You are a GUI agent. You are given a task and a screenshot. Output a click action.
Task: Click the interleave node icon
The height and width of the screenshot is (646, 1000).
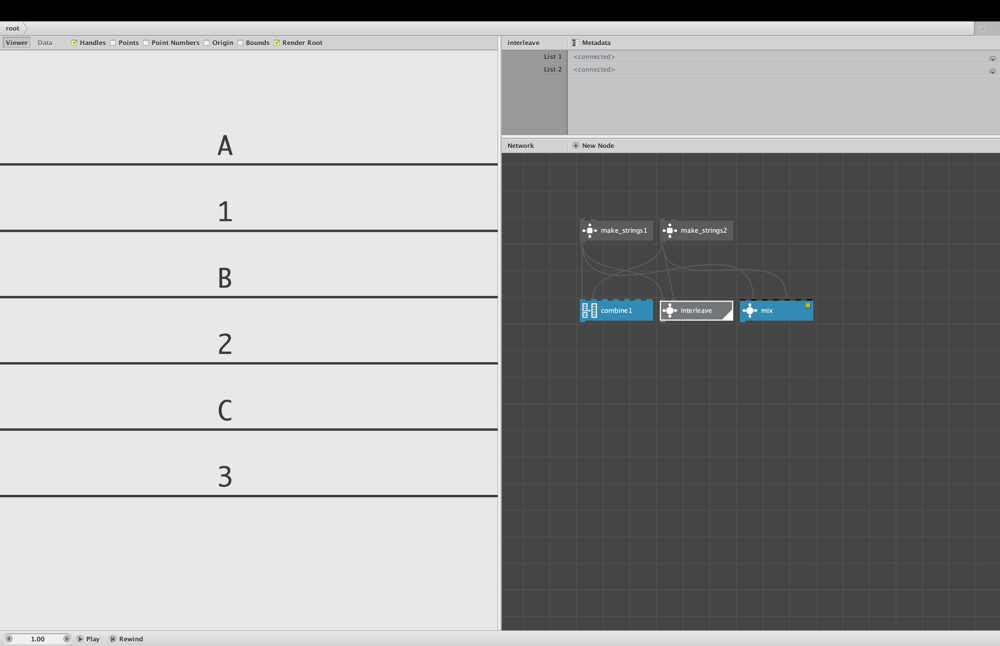(x=670, y=311)
